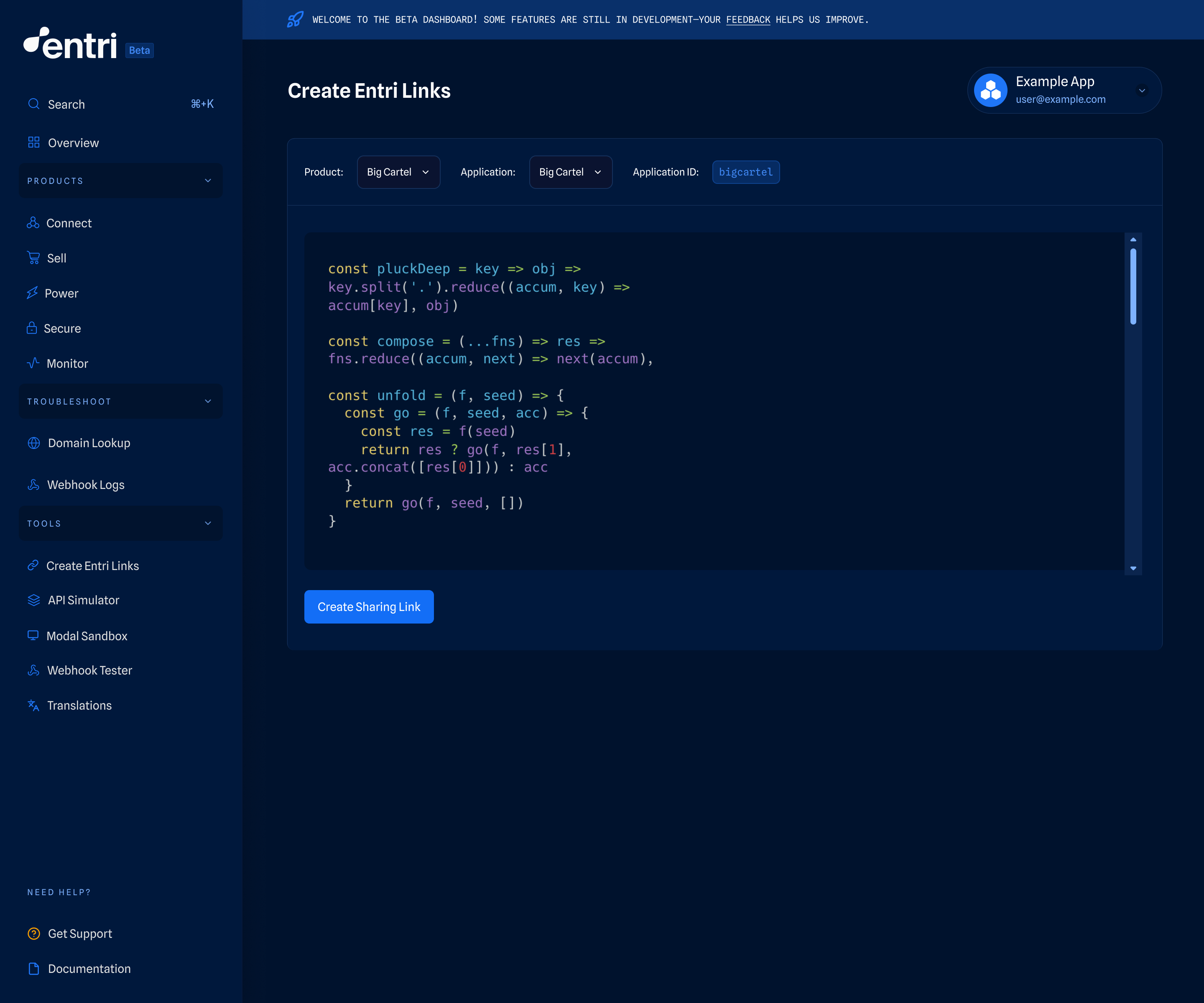The width and height of the screenshot is (1204, 1003).
Task: Click the scroll up arrow in editor
Action: pyautogui.click(x=1133, y=239)
